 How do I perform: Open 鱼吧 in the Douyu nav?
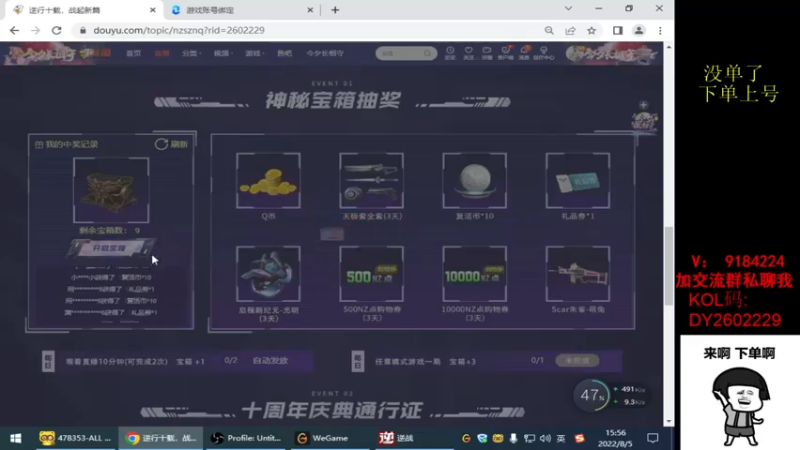click(284, 53)
